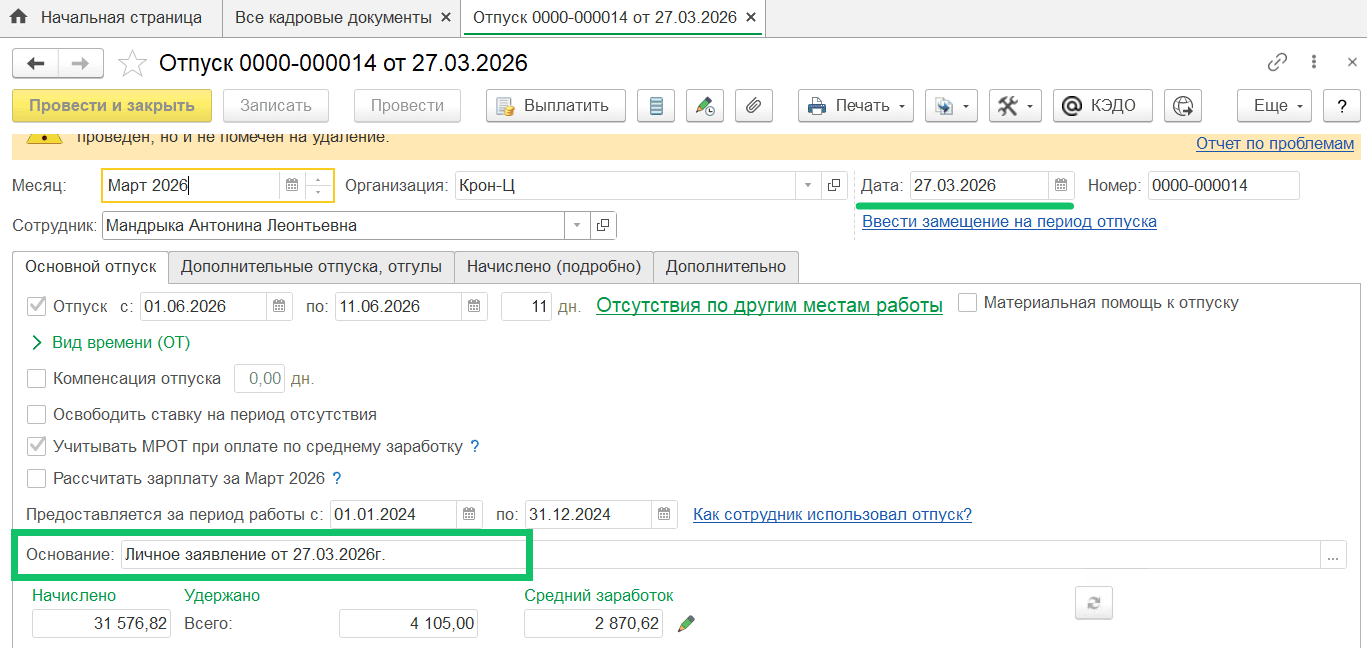Click the Провести и закрыть button
Image resolution: width=1367 pixels, height=648 pixels.
111,105
